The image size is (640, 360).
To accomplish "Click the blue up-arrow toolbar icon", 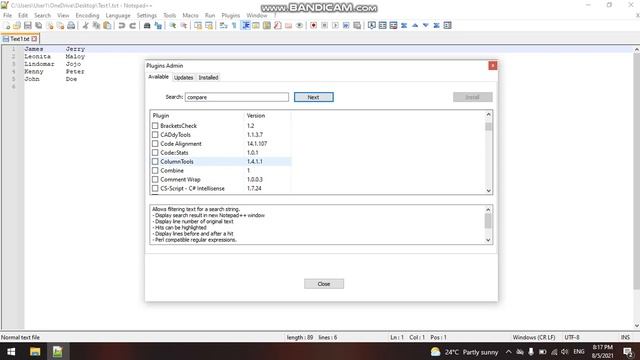I will (x=415, y=25).
